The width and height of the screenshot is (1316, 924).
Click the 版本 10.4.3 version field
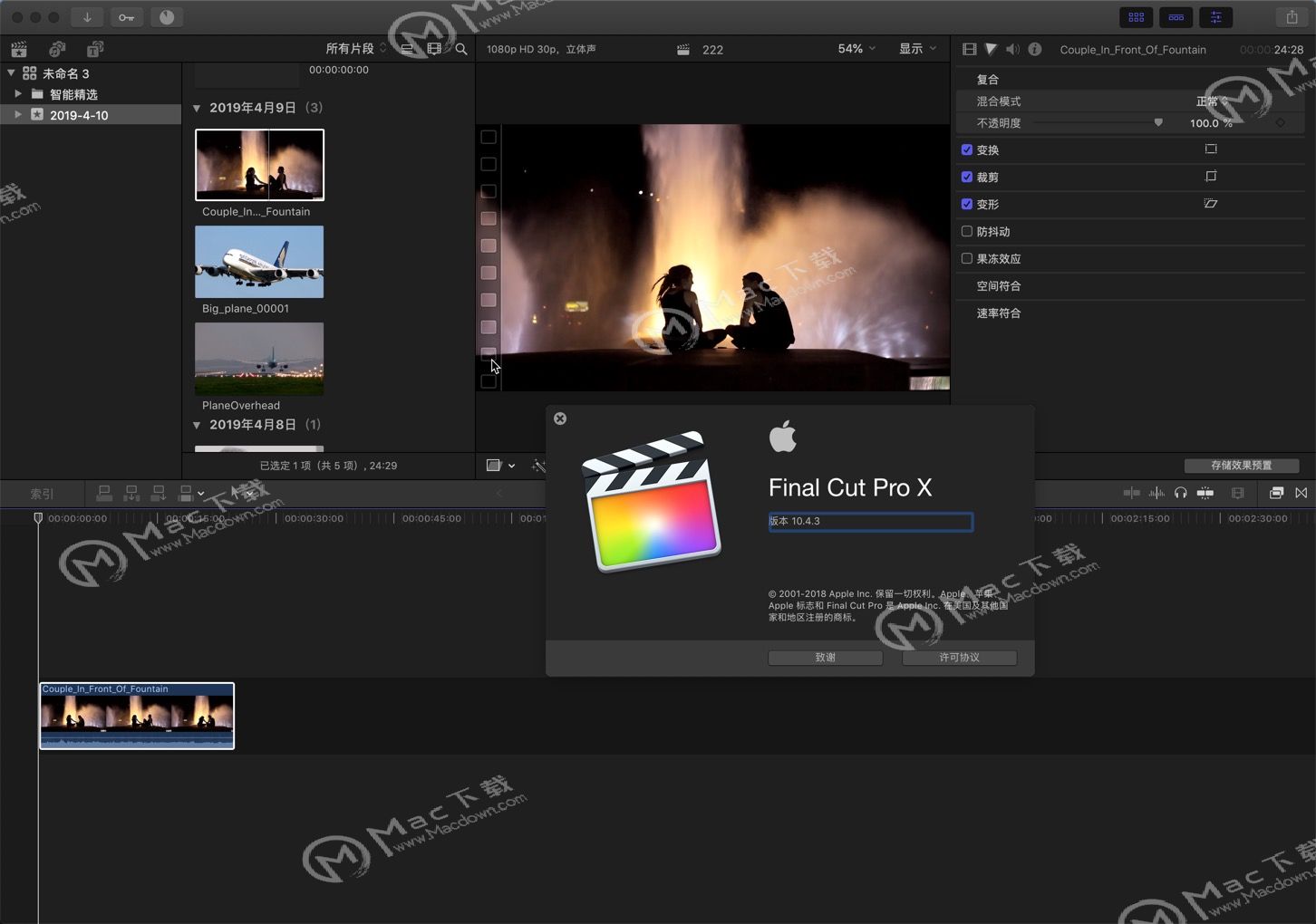tap(870, 522)
